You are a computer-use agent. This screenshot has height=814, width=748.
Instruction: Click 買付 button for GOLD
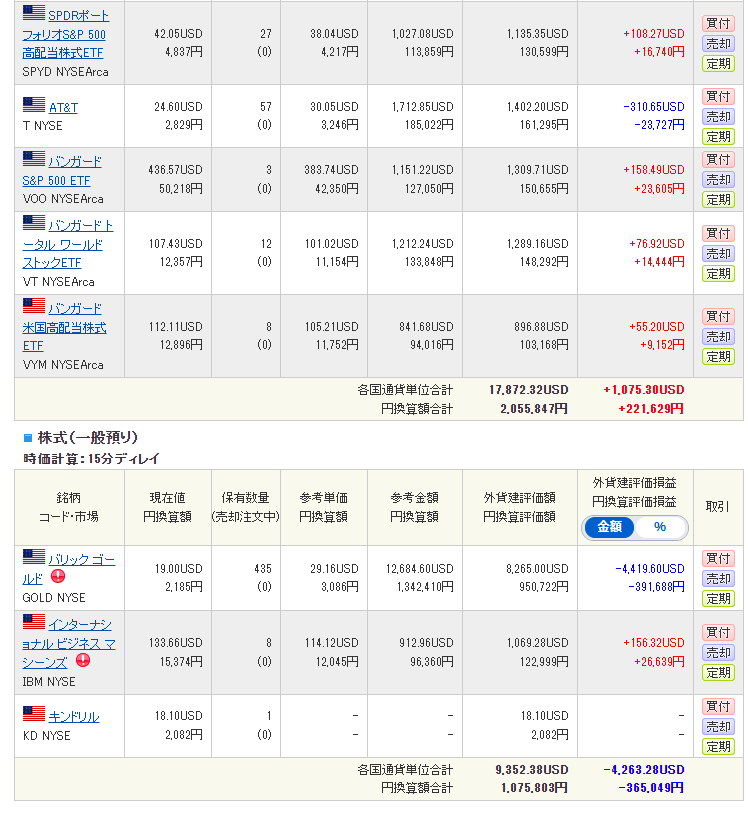pos(718,559)
